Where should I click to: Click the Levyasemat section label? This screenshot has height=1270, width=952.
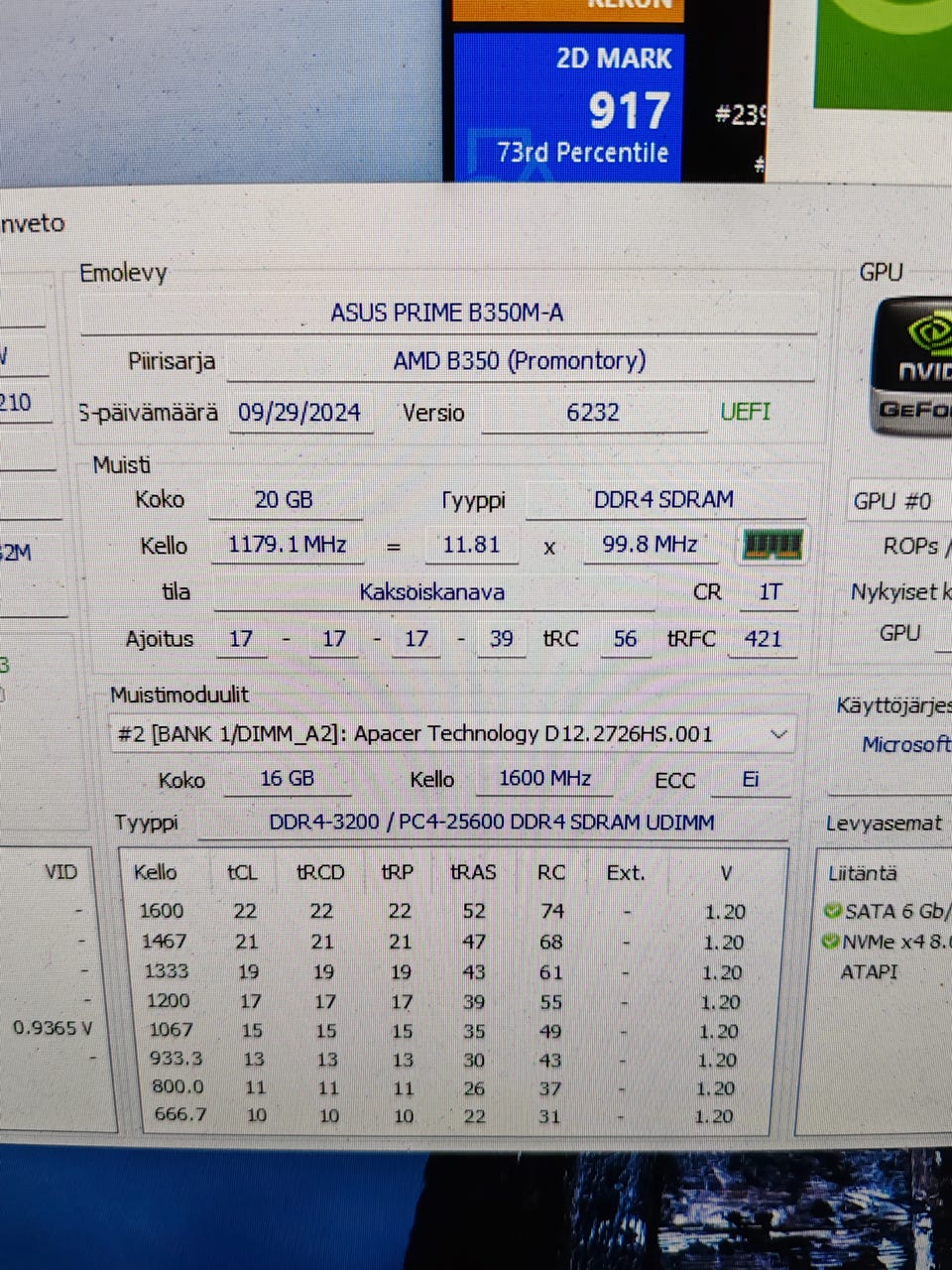[884, 824]
